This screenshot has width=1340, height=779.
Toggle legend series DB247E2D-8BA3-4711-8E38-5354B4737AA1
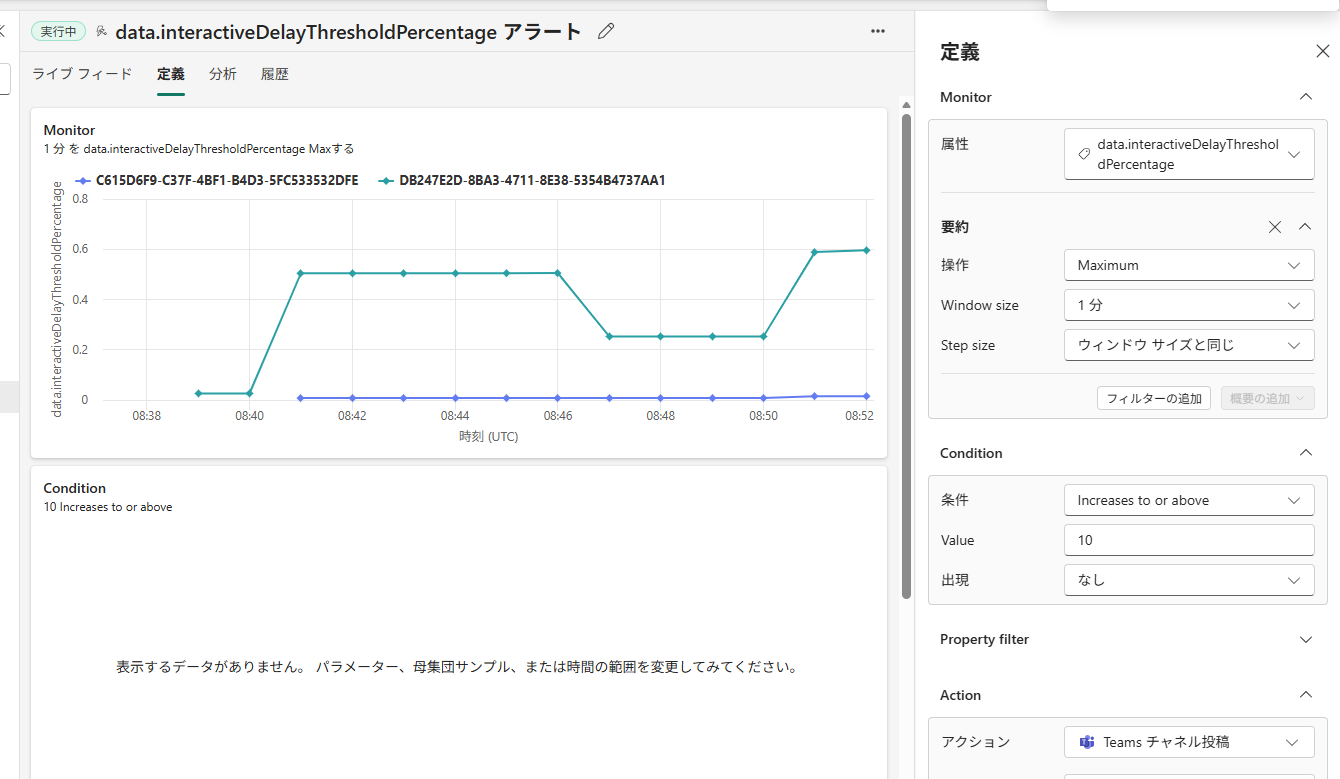(x=522, y=181)
